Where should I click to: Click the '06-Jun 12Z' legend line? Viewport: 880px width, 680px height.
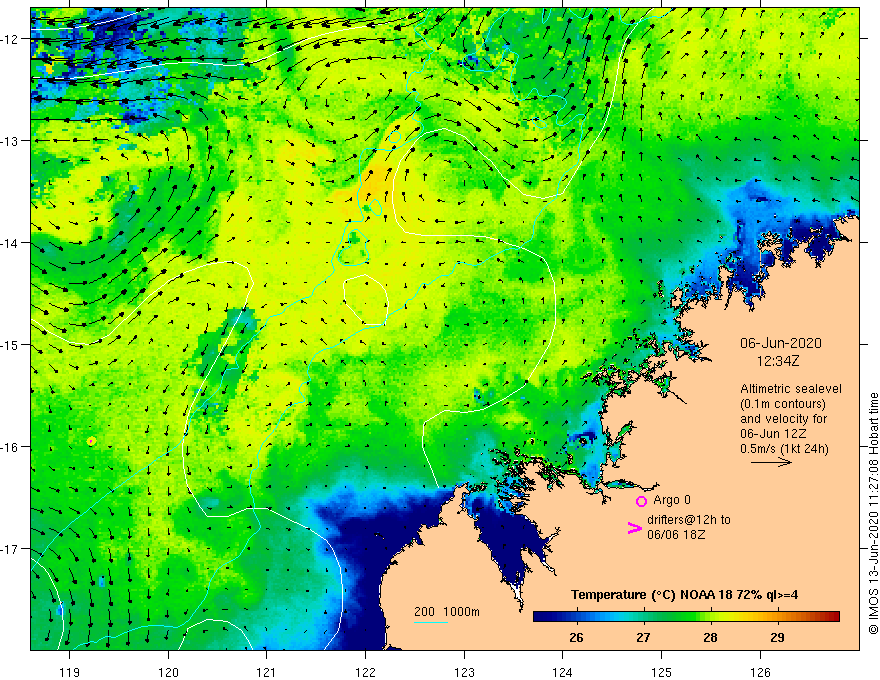pyautogui.click(x=773, y=434)
